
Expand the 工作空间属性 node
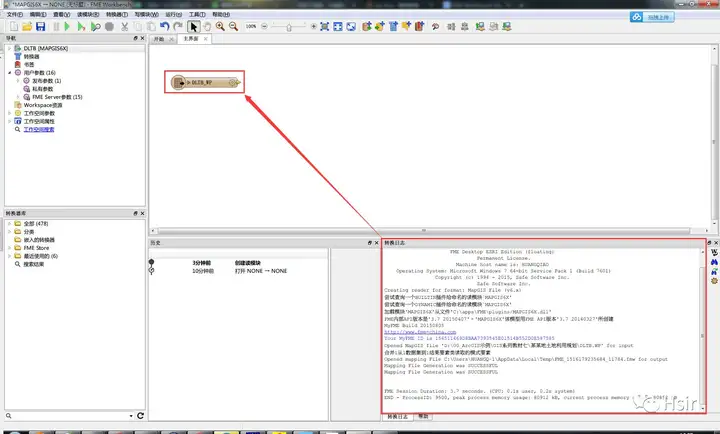click(x=9, y=121)
